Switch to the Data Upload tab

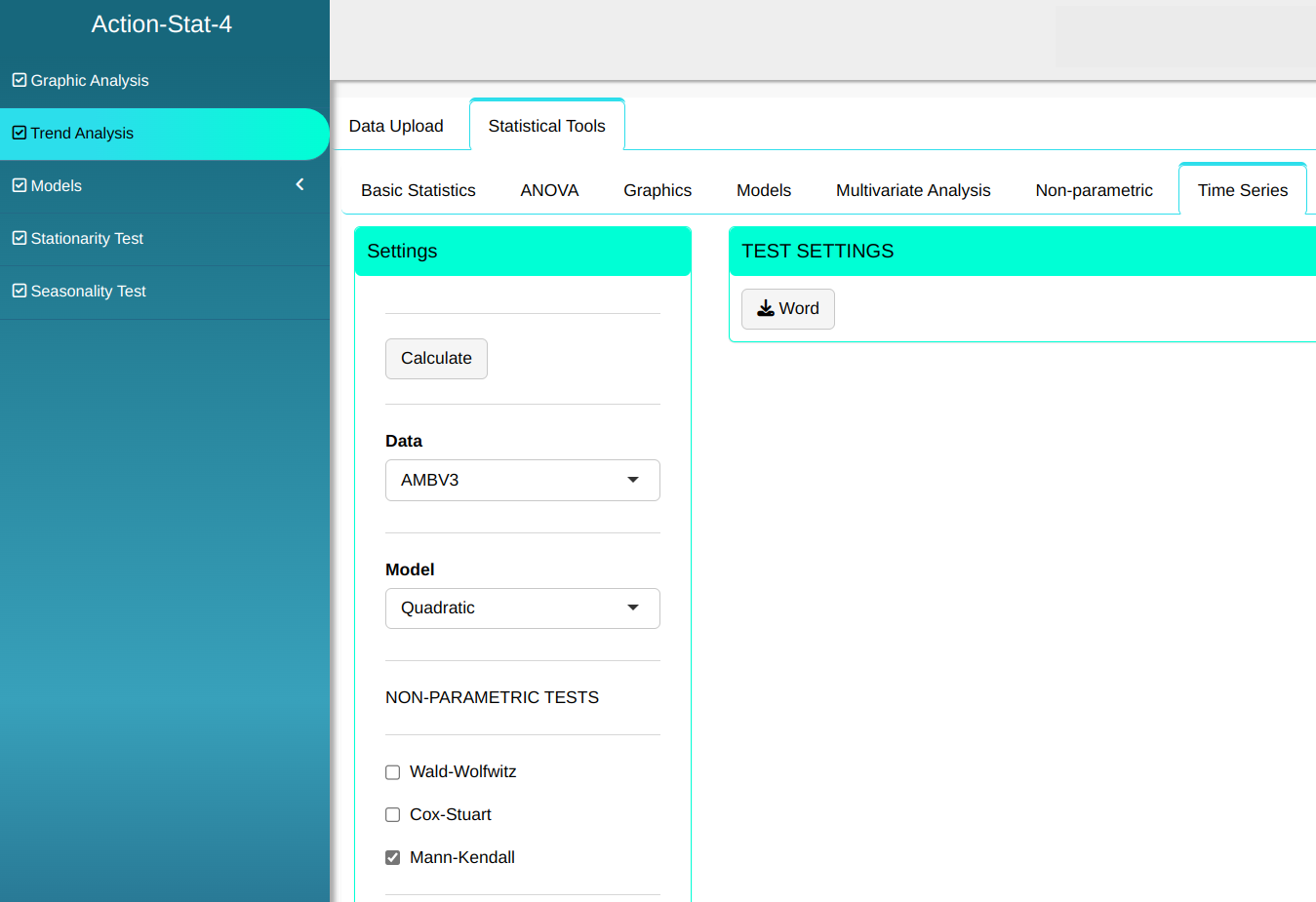396,126
